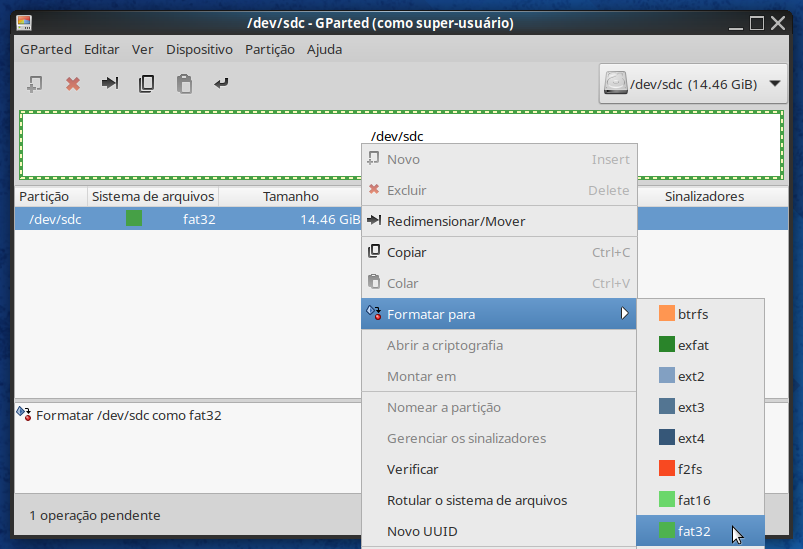Open the Editar menu
Image resolution: width=803 pixels, height=549 pixels.
coord(101,50)
